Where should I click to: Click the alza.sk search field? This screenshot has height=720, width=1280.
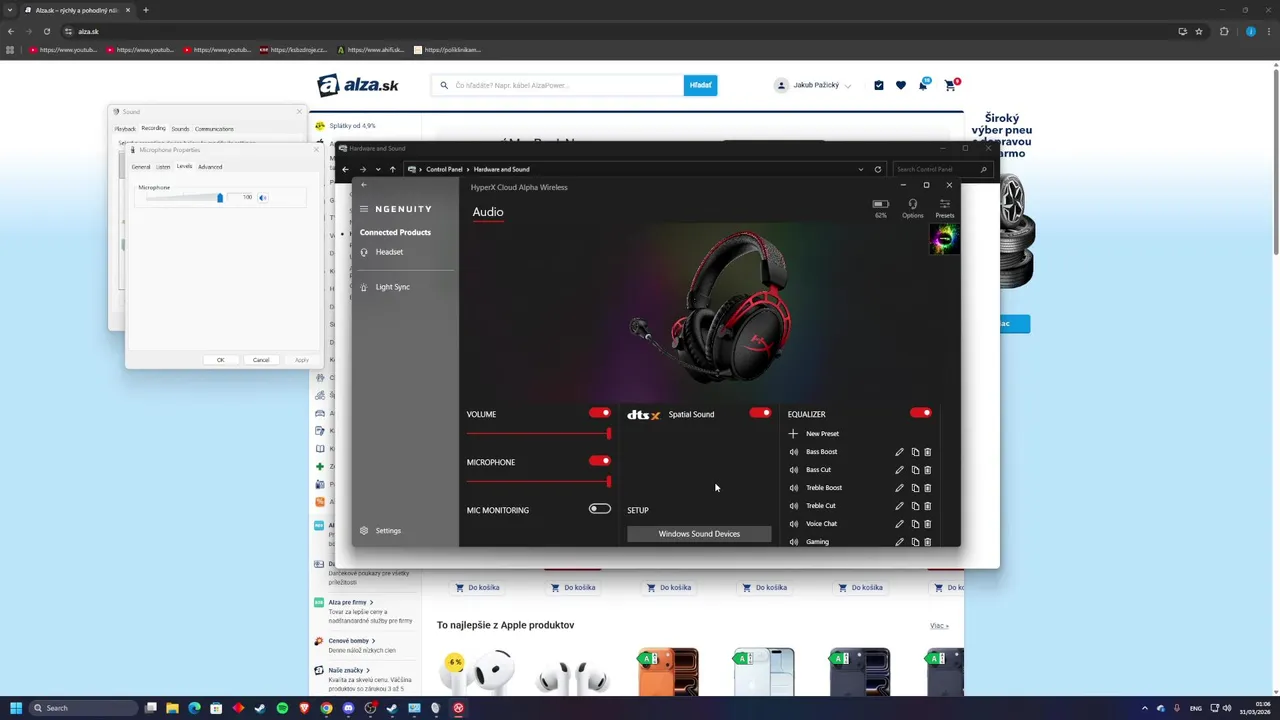tap(560, 85)
